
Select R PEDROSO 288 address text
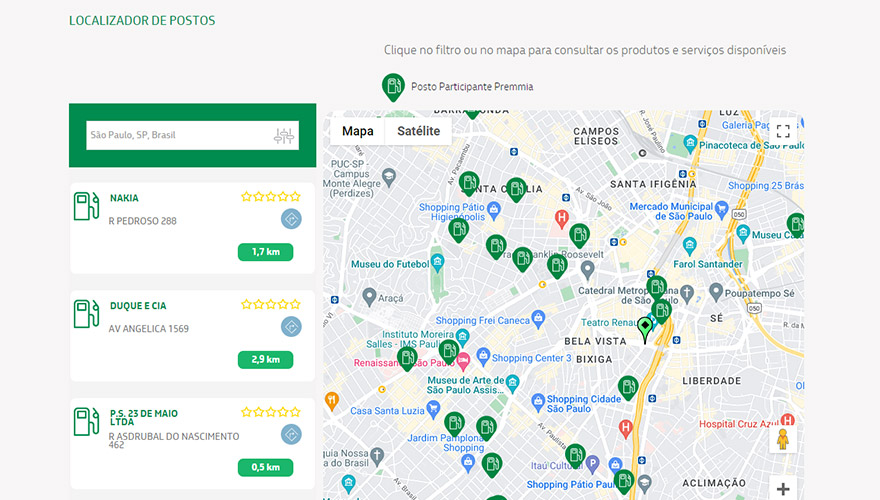[x=143, y=221]
